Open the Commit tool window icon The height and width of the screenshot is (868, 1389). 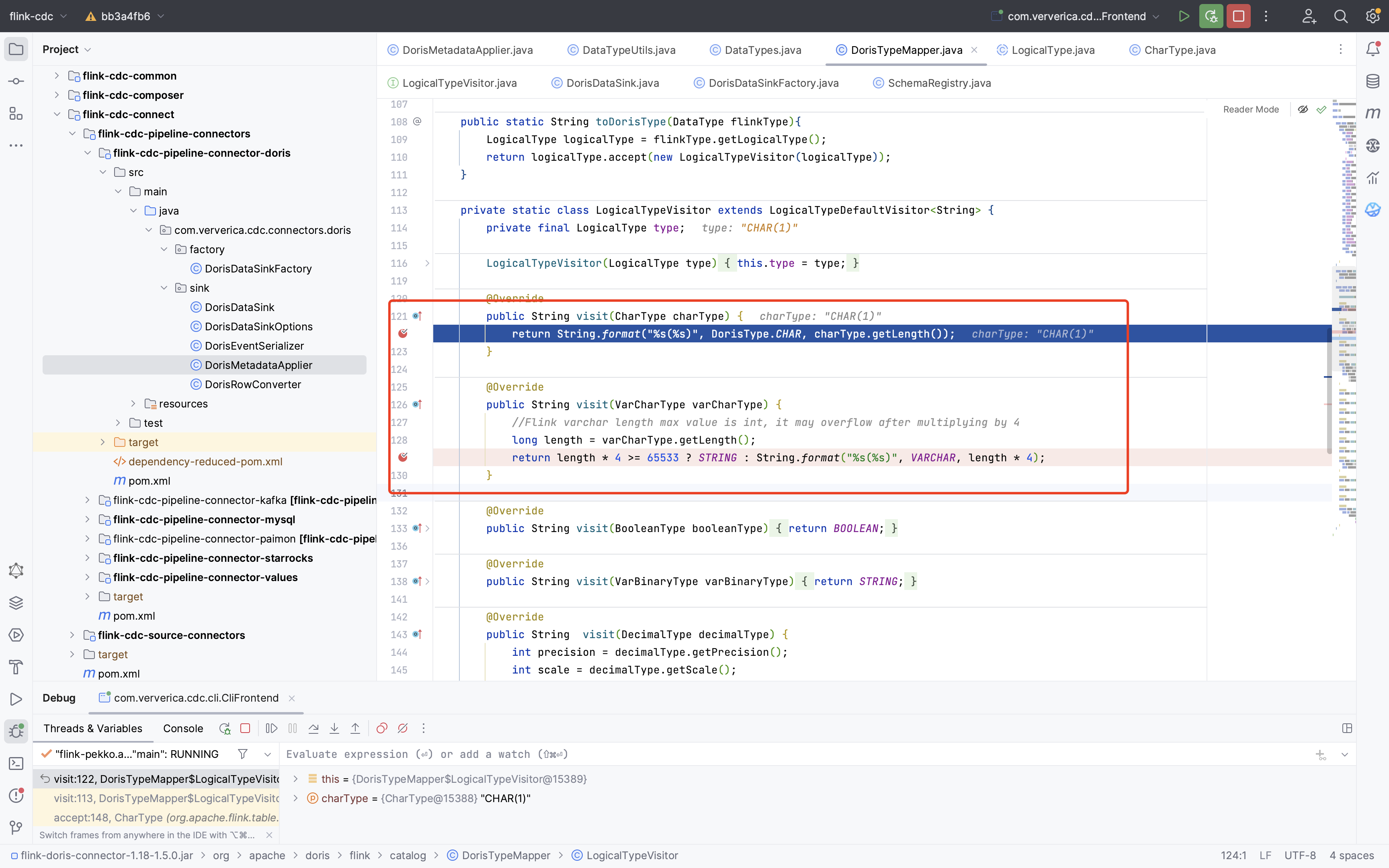(x=16, y=81)
